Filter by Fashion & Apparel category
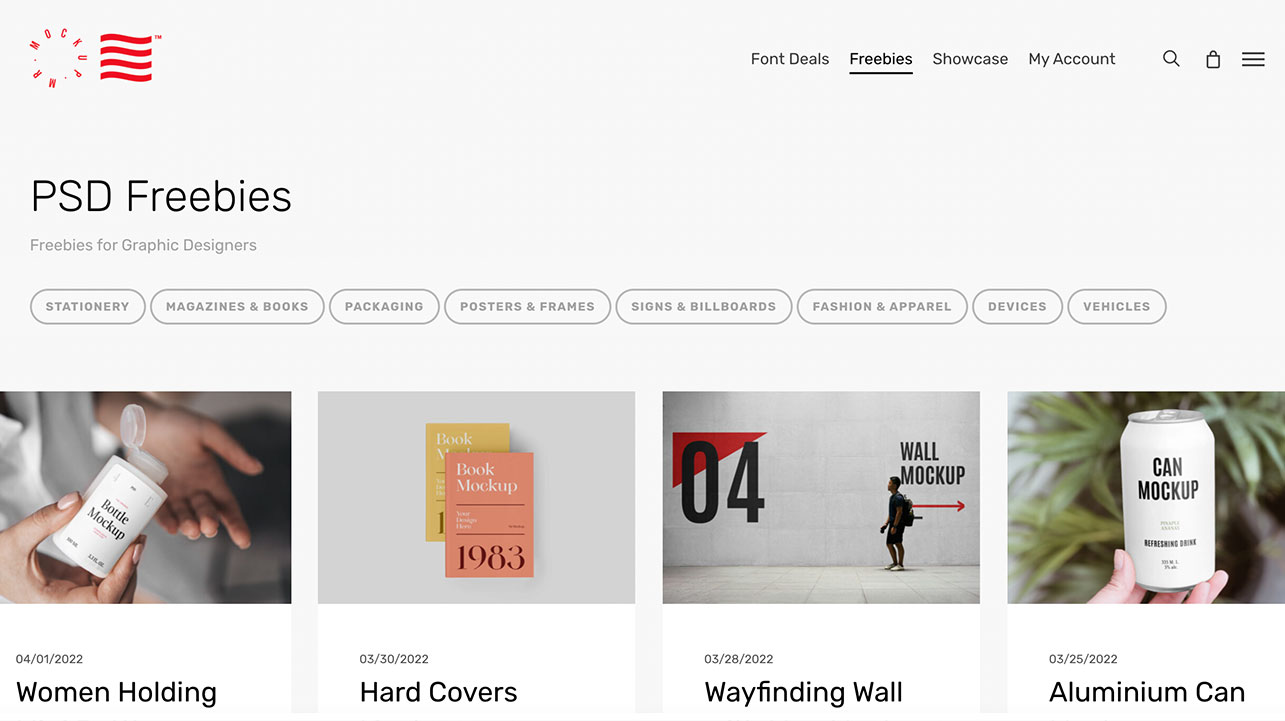This screenshot has width=1285, height=721. [x=882, y=307]
